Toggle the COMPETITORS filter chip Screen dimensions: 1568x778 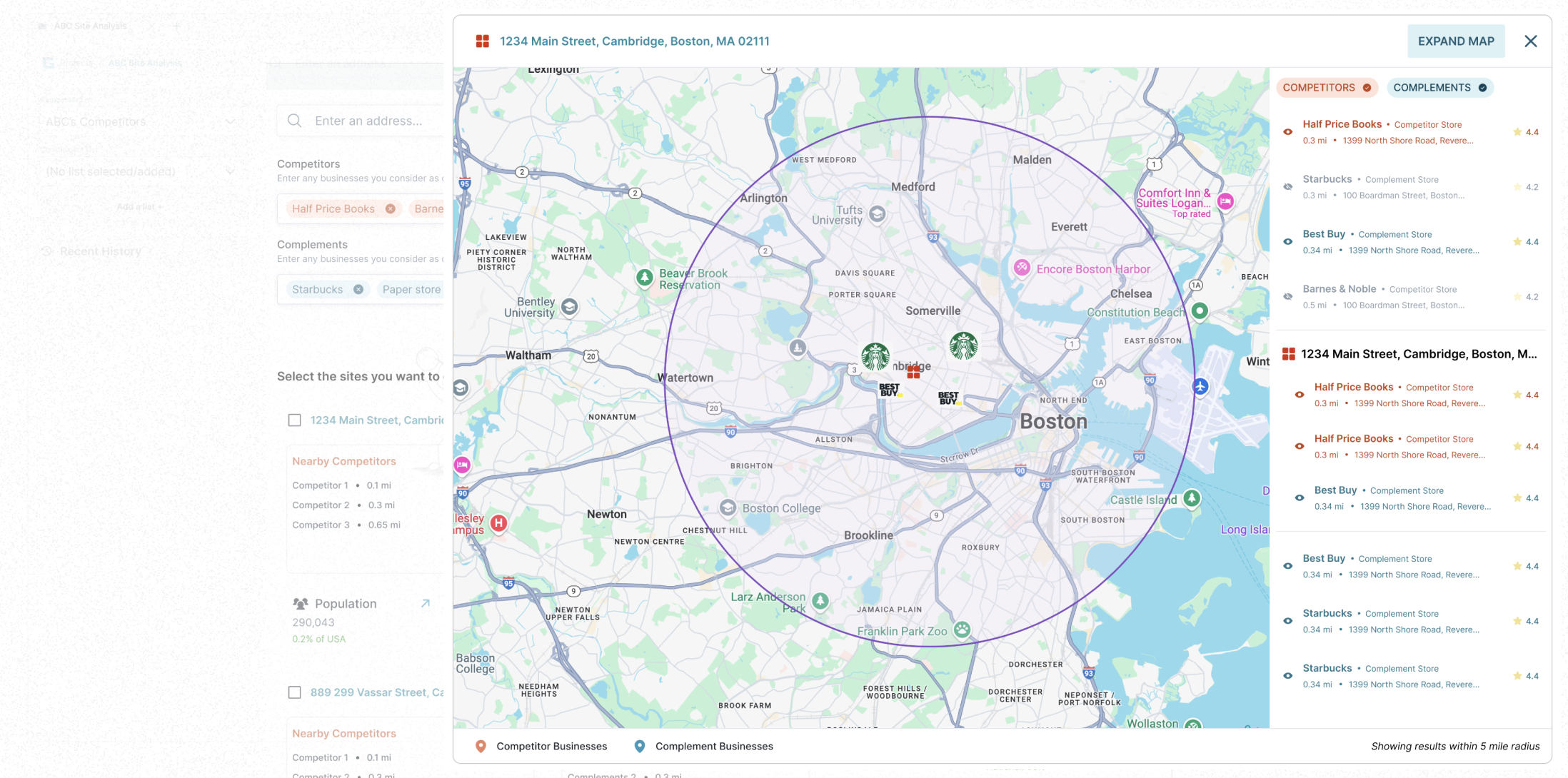click(x=1327, y=88)
